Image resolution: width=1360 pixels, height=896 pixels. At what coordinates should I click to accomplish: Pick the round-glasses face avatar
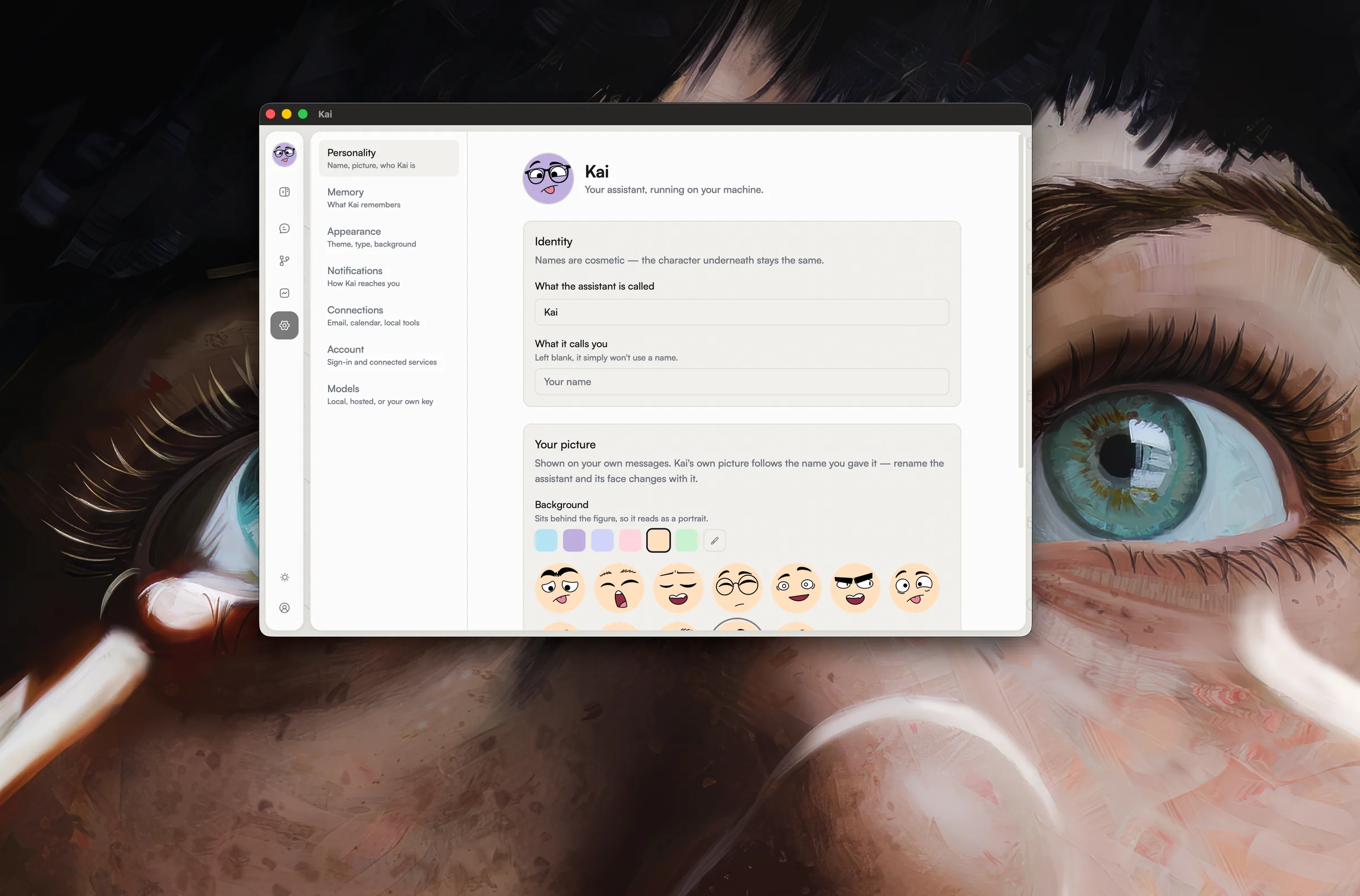[x=737, y=588]
